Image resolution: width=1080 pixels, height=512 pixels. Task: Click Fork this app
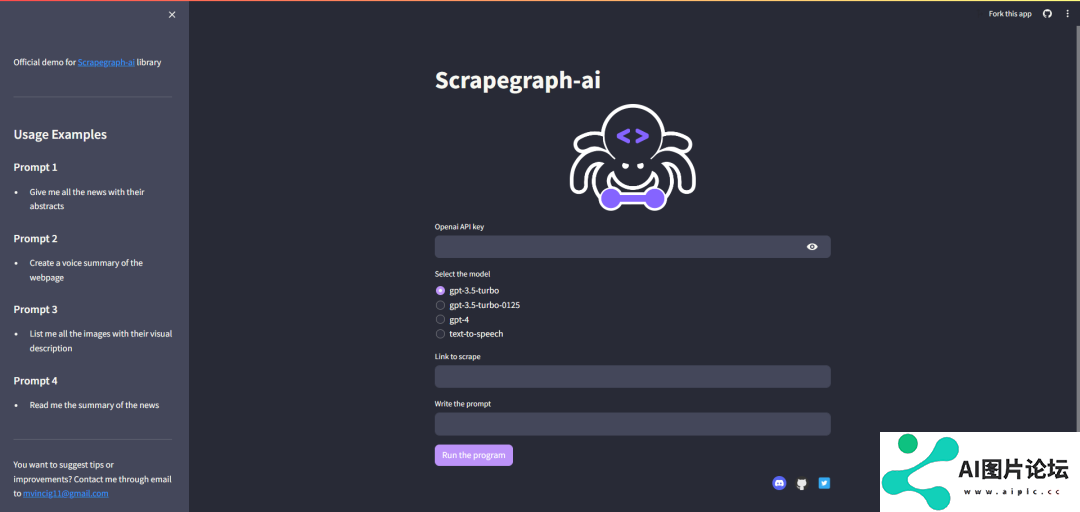coord(1010,14)
